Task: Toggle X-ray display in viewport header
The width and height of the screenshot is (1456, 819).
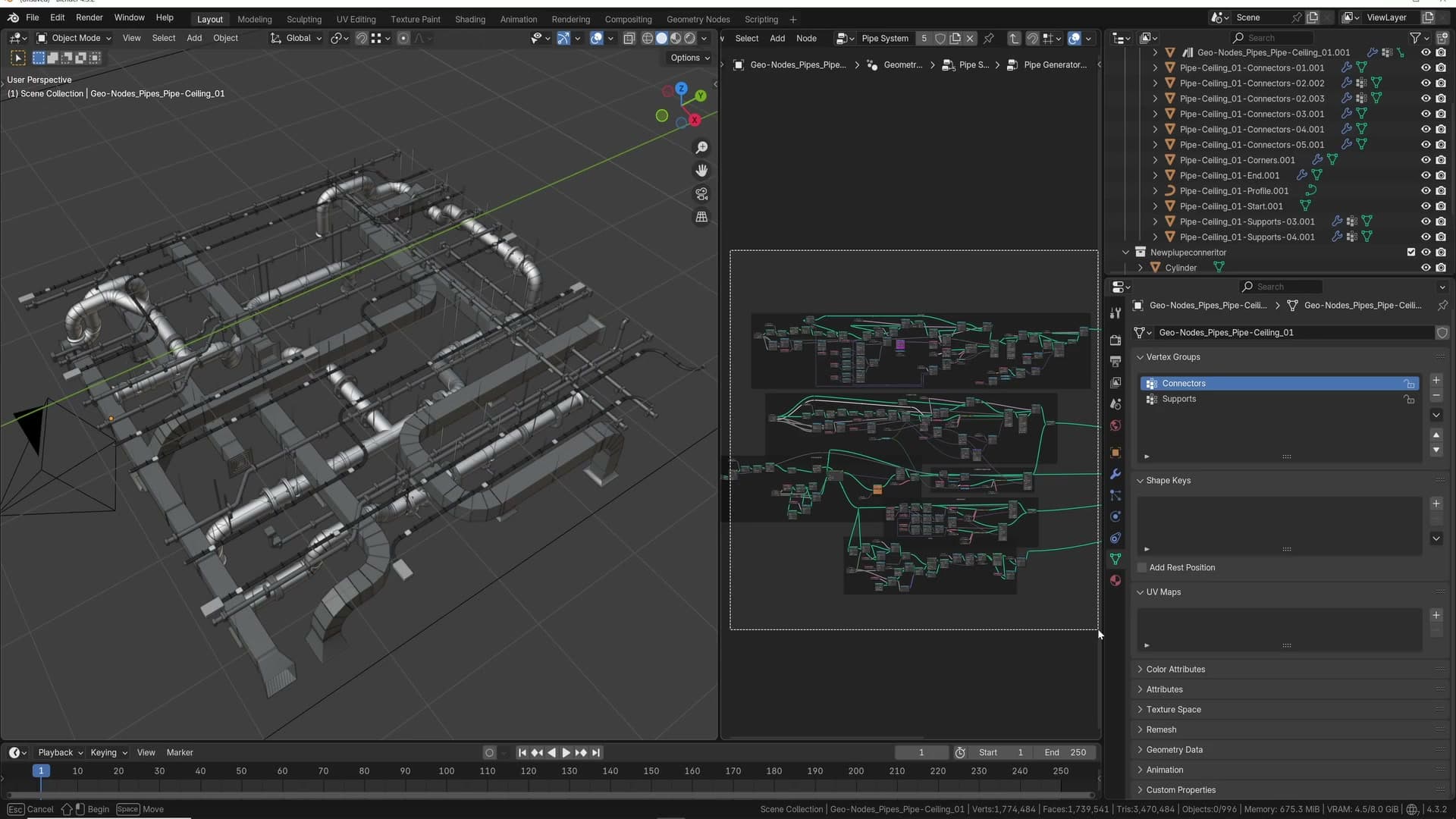Action: [629, 38]
